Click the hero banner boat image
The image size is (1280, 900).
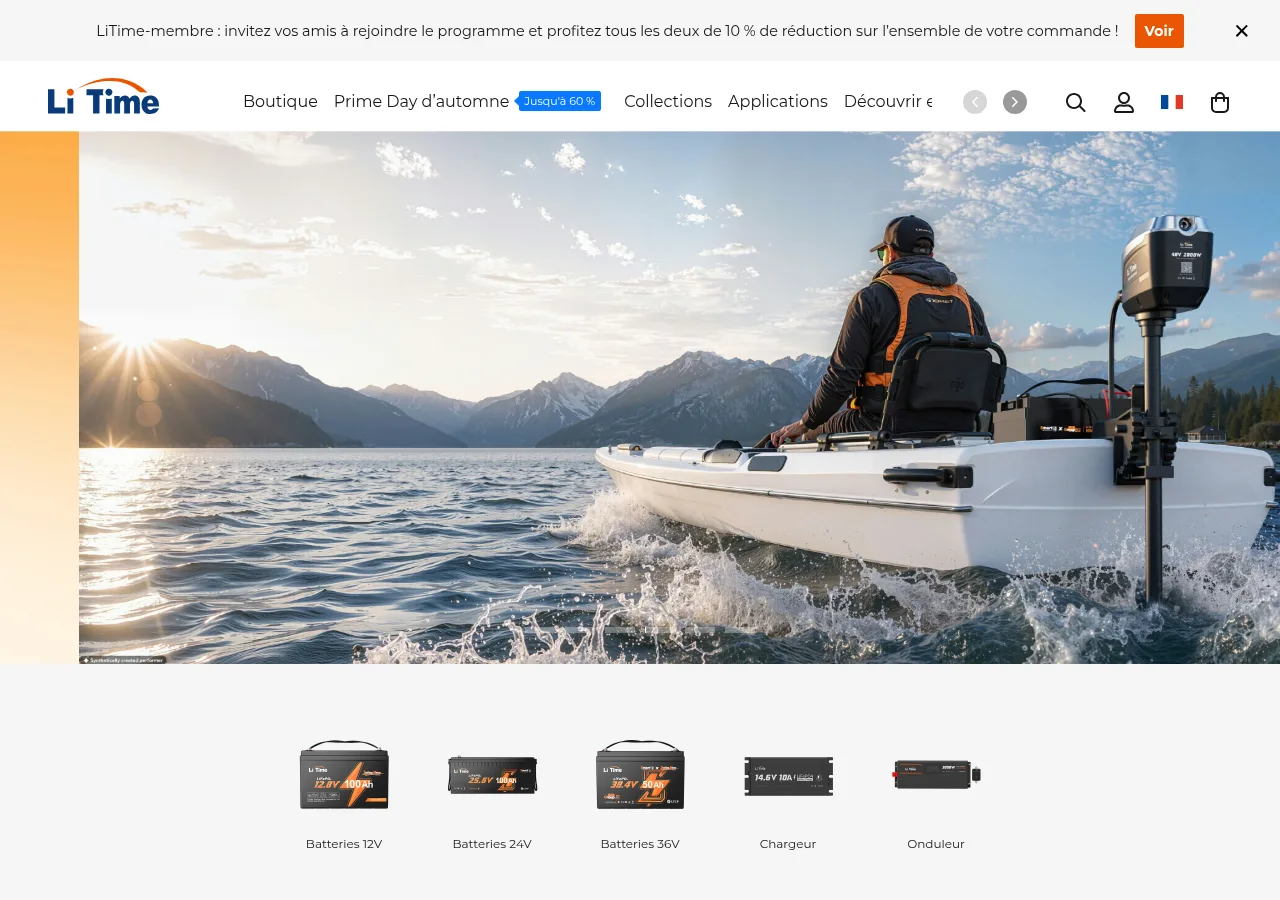(x=679, y=398)
